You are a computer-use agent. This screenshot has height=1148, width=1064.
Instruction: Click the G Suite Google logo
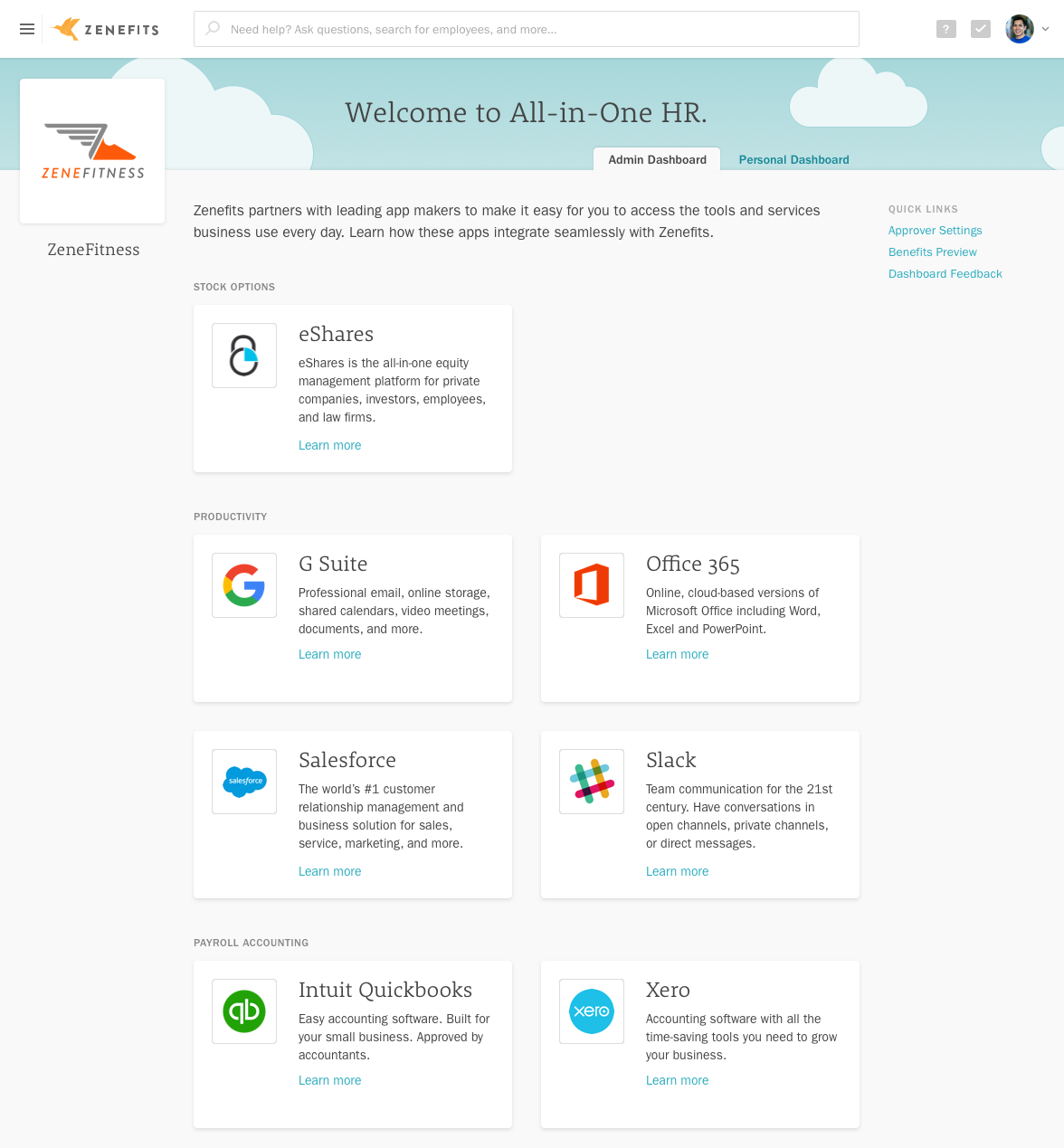(244, 585)
